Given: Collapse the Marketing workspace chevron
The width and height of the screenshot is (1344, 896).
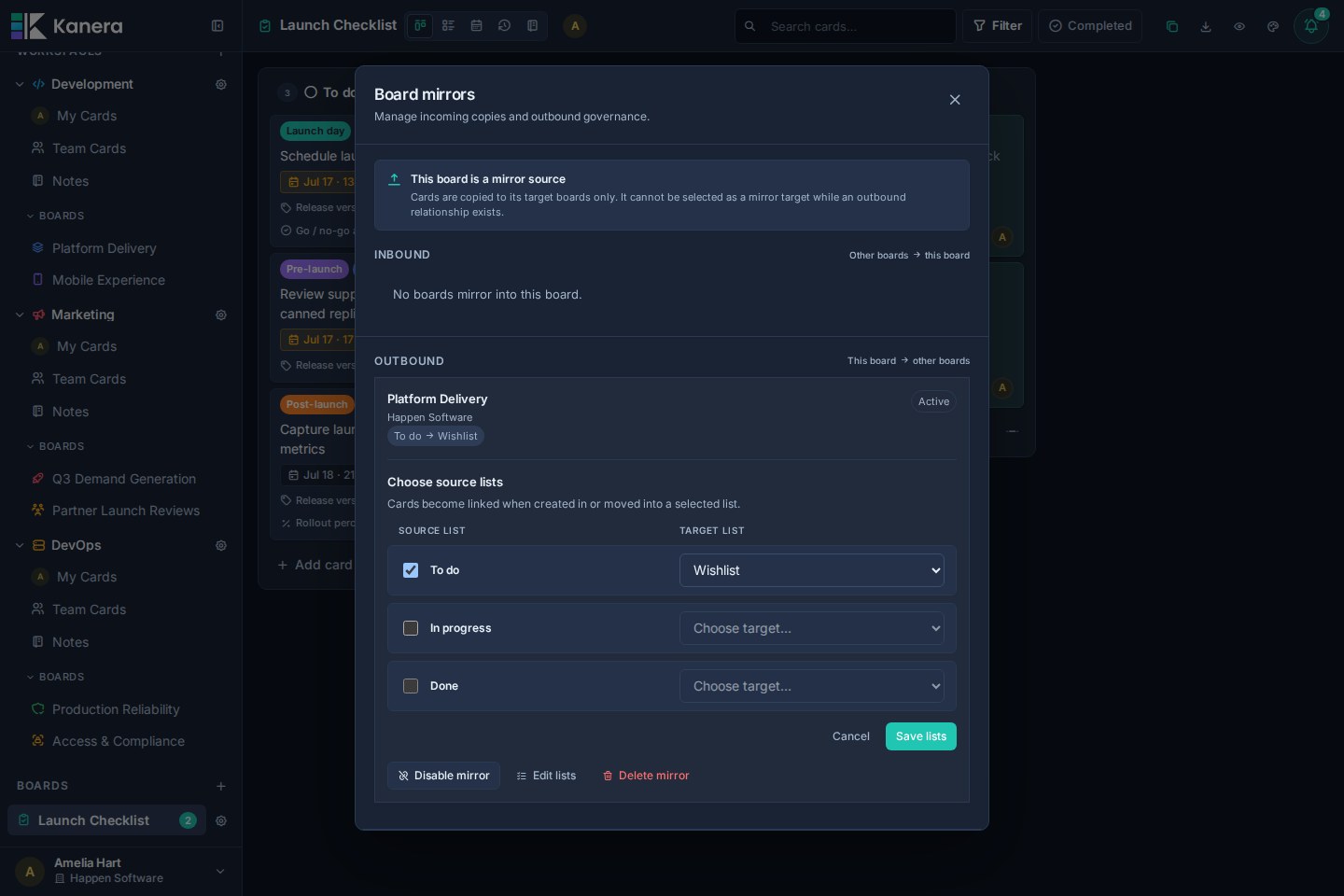Looking at the screenshot, I should 20,315.
